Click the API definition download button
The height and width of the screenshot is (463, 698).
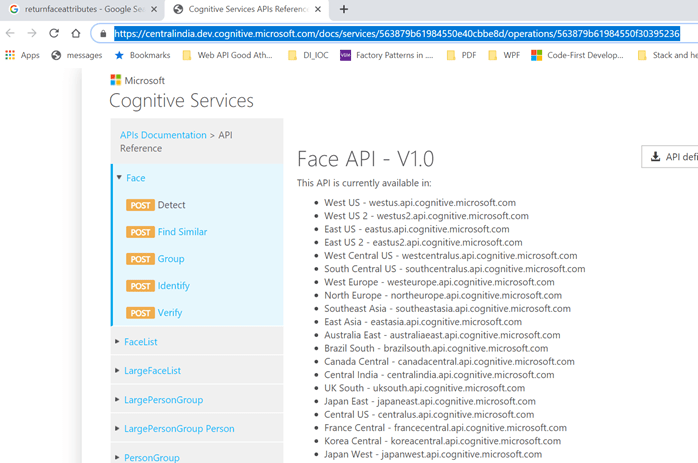pyautogui.click(x=671, y=157)
